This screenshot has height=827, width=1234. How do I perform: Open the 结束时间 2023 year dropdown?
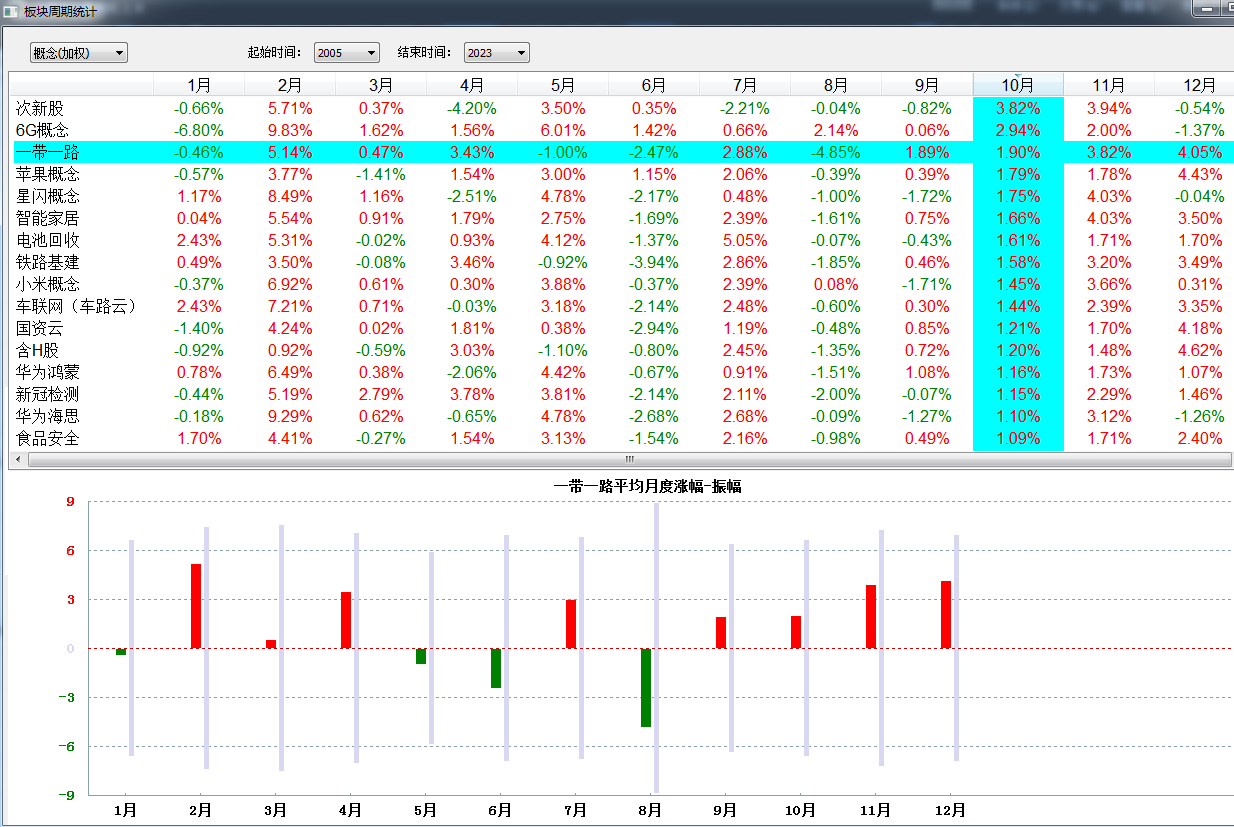pyautogui.click(x=496, y=53)
